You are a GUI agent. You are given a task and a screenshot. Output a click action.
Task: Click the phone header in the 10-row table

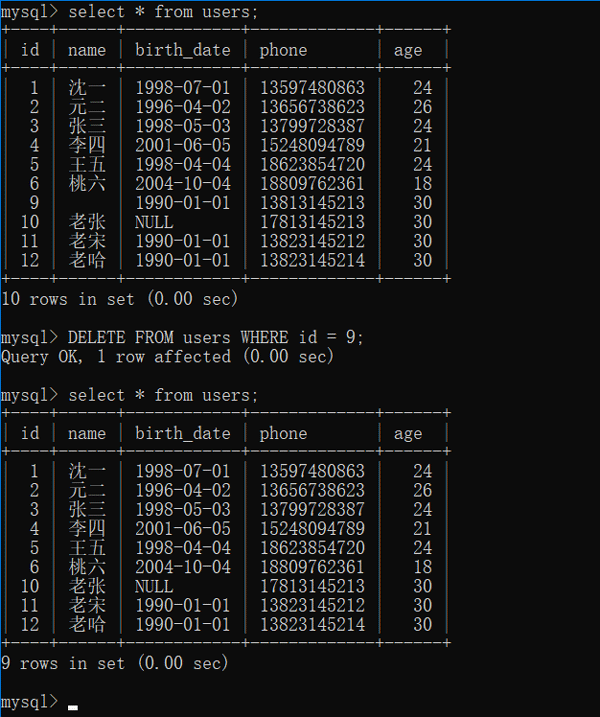(284, 50)
